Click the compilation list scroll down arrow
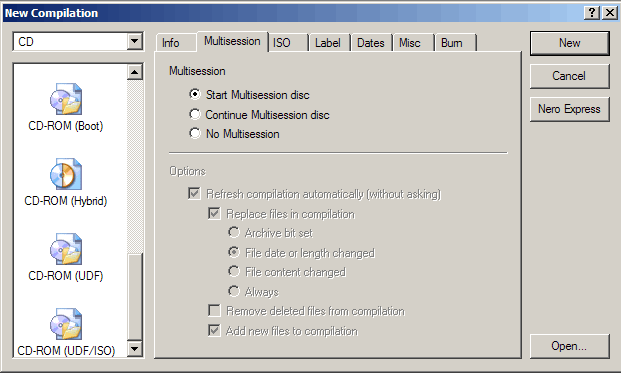Viewport: 621px width, 373px height. (135, 349)
